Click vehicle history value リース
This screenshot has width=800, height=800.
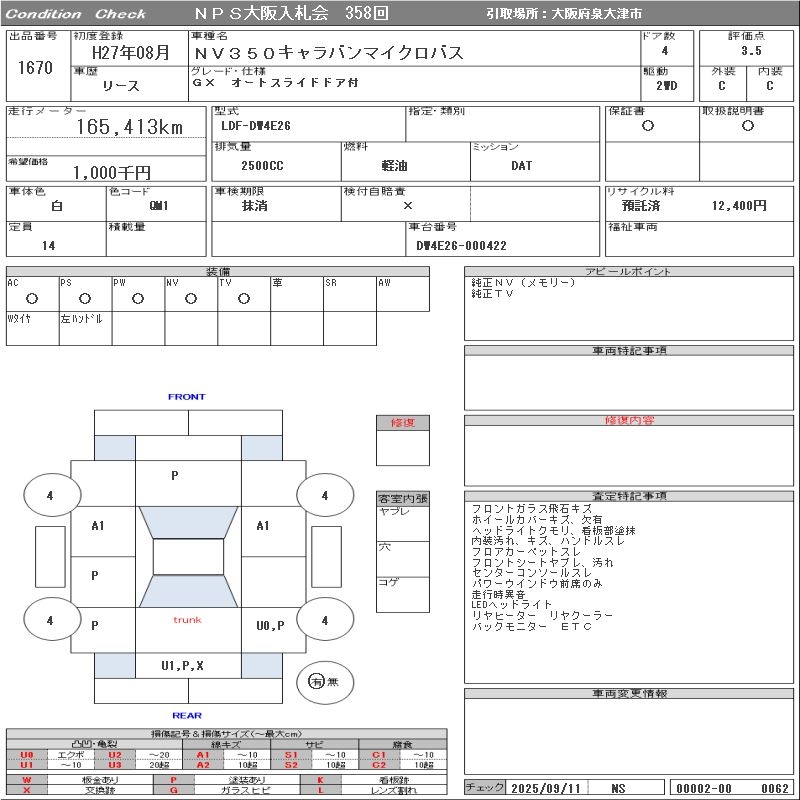tap(121, 86)
